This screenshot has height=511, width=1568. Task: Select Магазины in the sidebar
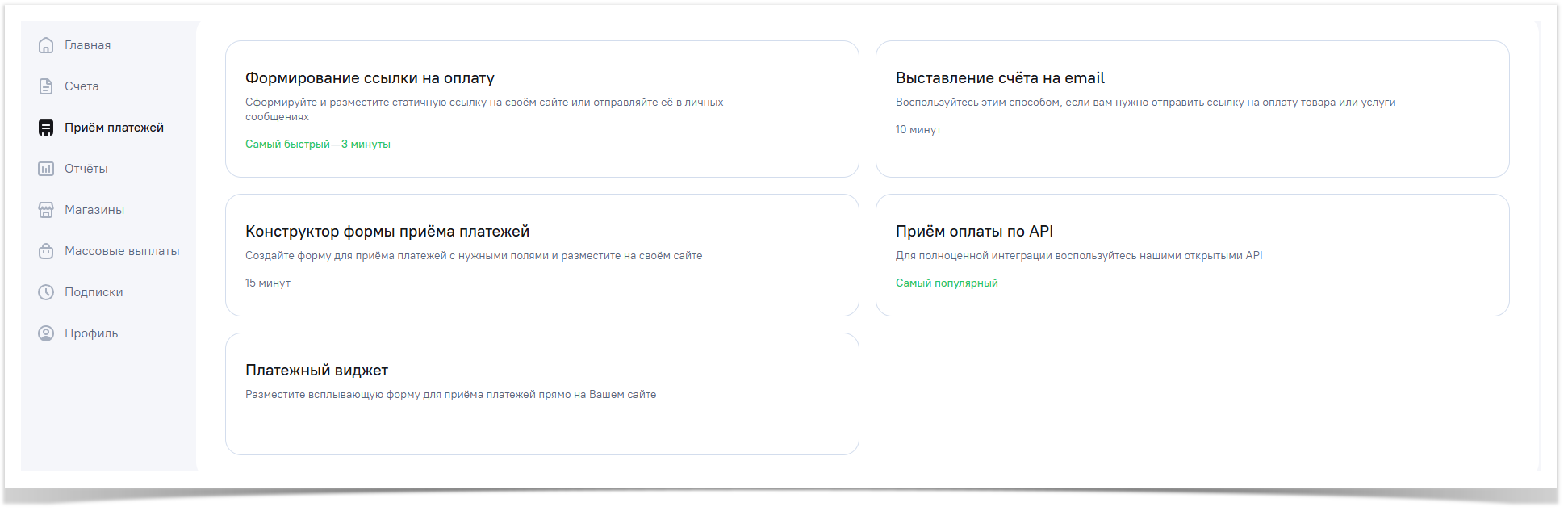(94, 210)
